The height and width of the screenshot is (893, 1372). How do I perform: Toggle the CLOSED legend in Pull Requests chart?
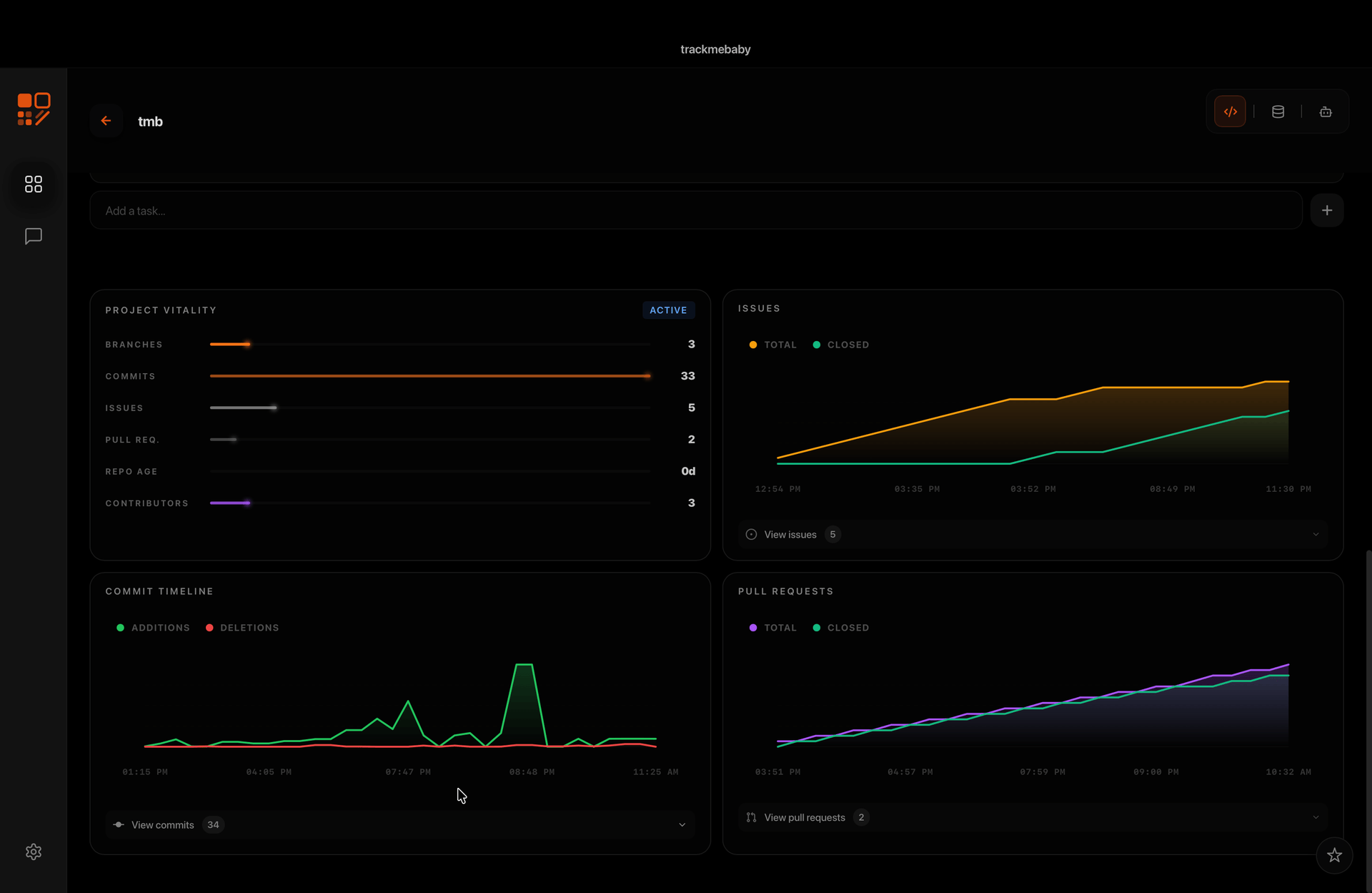click(840, 627)
